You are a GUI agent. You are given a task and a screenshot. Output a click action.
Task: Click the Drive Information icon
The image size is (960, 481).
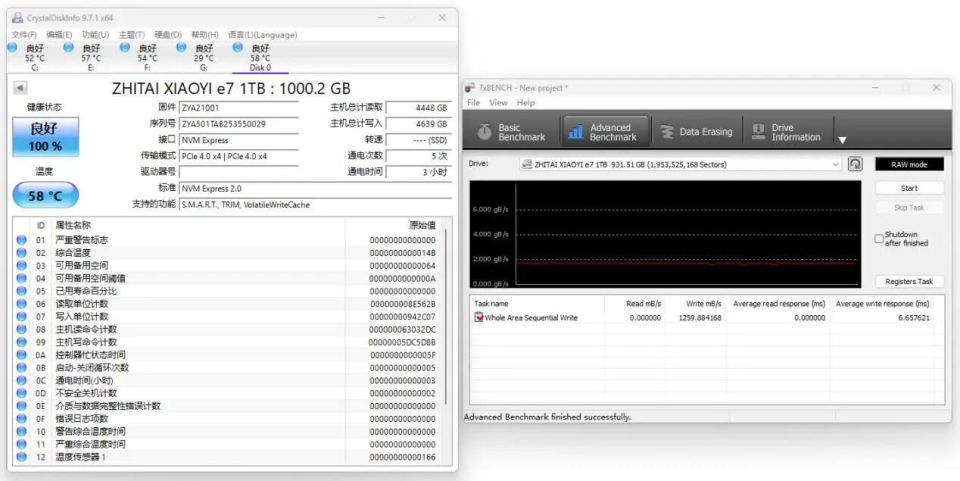(759, 132)
